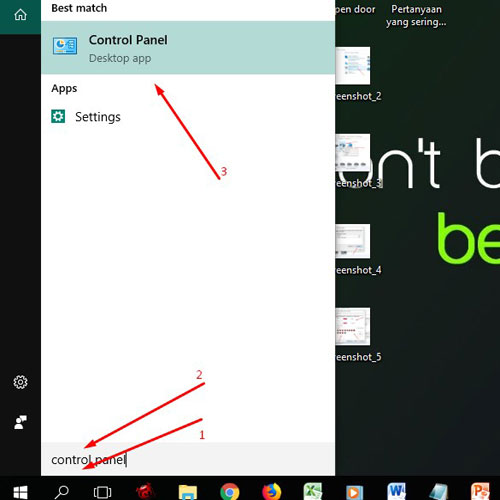Open the media player taskbar icon
Screen dimensions: 500x500
(354, 492)
